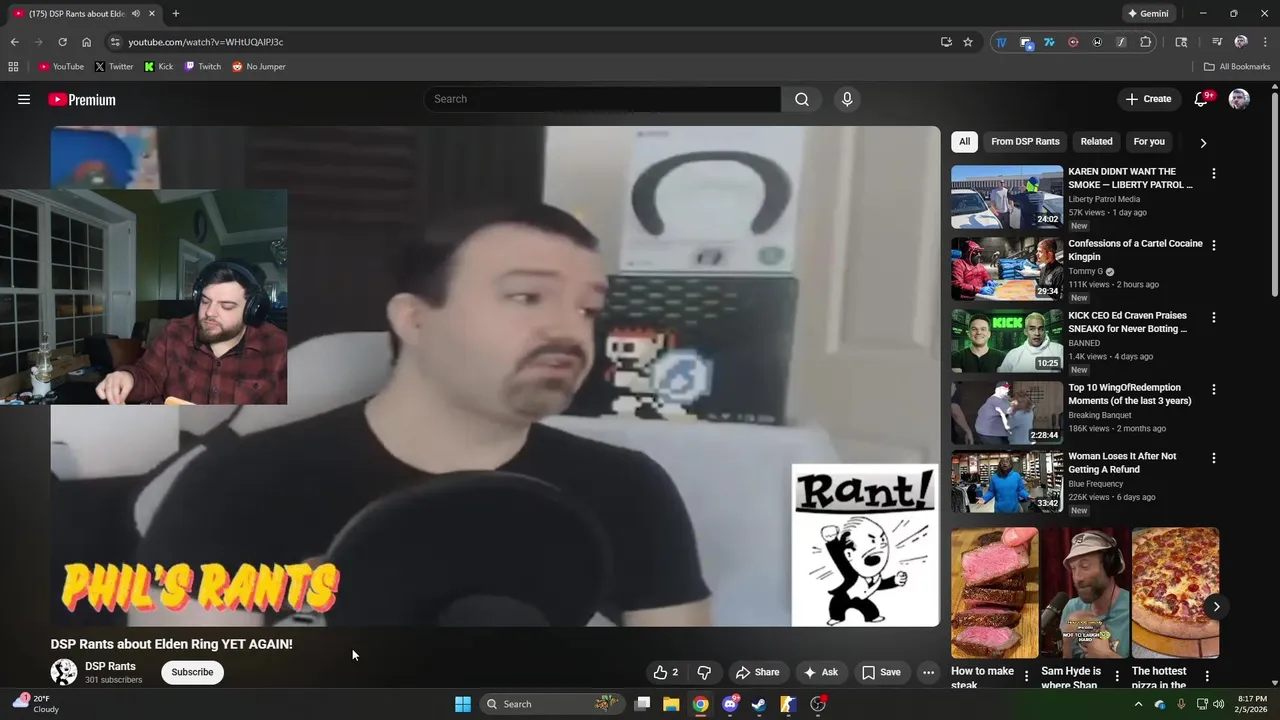Viewport: 1280px width, 720px height.
Task: Like the video with thumbs up
Action: tap(666, 672)
